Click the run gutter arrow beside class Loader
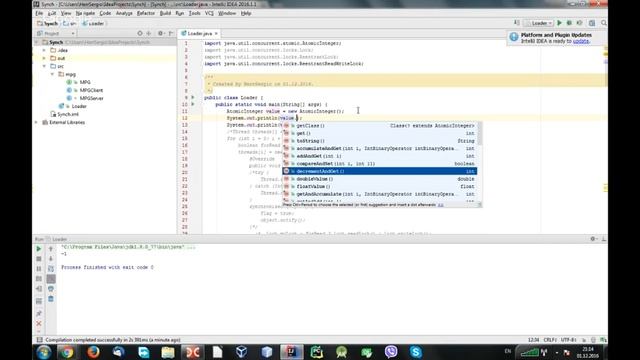This screenshot has height=360, width=640. click(193, 98)
